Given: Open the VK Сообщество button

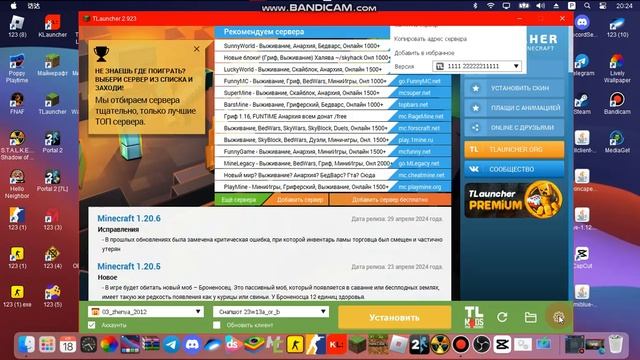Looking at the screenshot, I should (514, 169).
